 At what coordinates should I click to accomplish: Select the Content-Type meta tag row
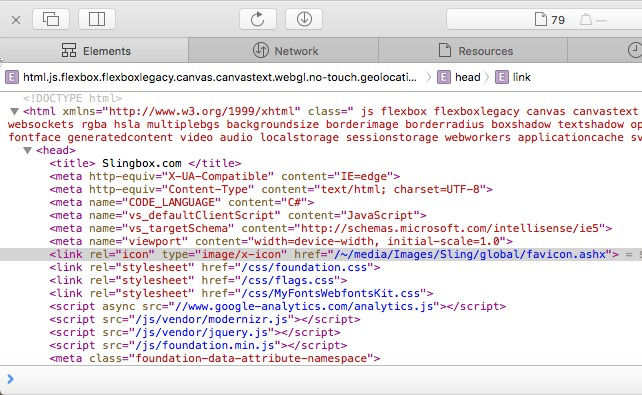click(x=271, y=190)
